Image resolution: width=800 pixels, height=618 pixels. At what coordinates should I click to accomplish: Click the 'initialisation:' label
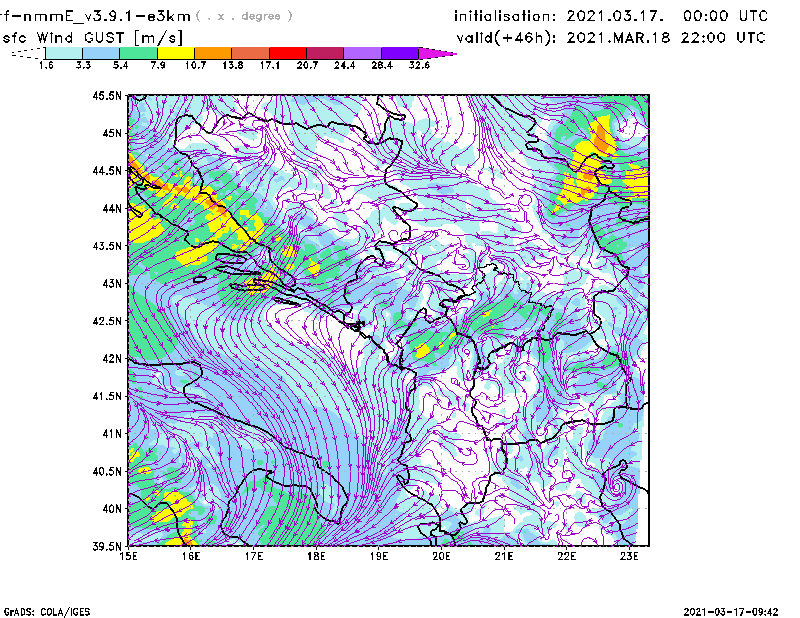coord(505,16)
